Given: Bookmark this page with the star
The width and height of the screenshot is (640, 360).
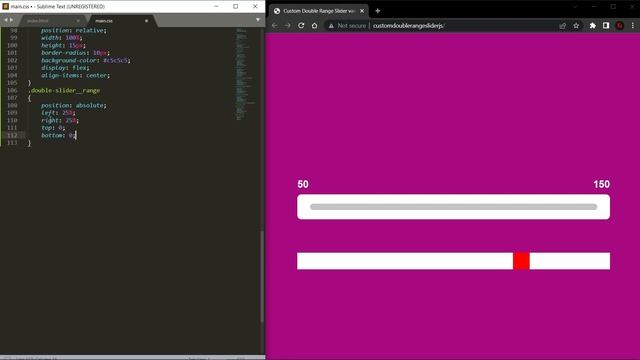Looking at the screenshot, I should [x=576, y=26].
